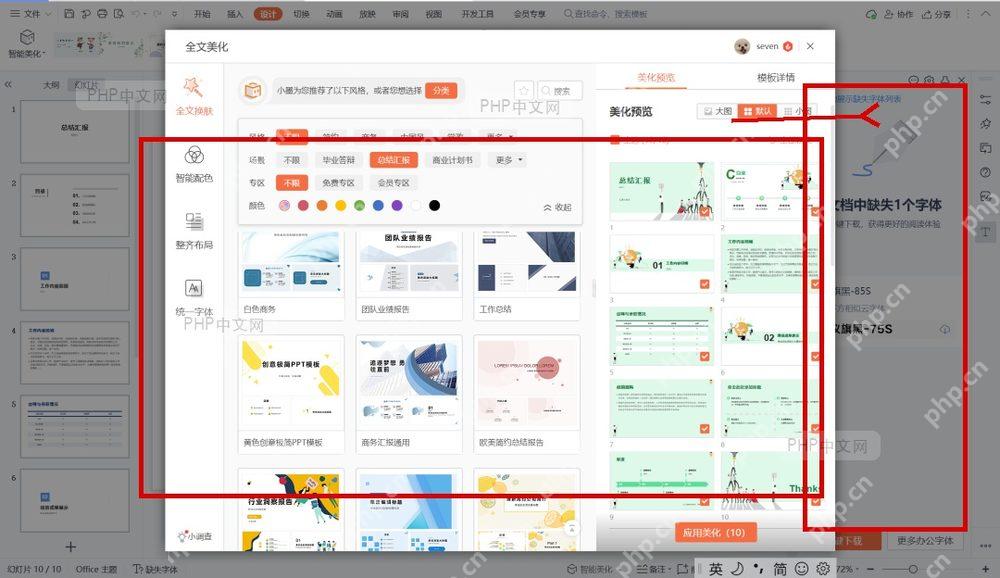Toggle checkbox on preview slide 7
This screenshot has width=1000, height=578.
tap(705, 429)
